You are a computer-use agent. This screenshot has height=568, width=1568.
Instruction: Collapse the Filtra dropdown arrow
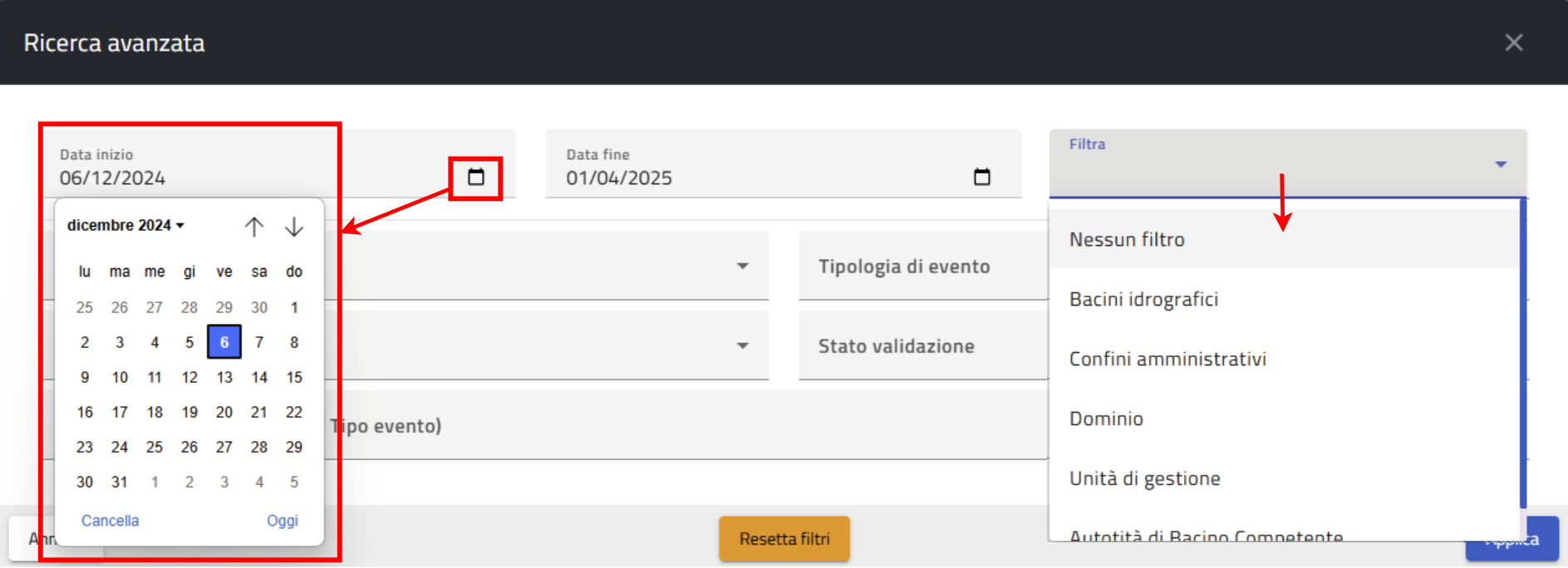pos(1500,164)
